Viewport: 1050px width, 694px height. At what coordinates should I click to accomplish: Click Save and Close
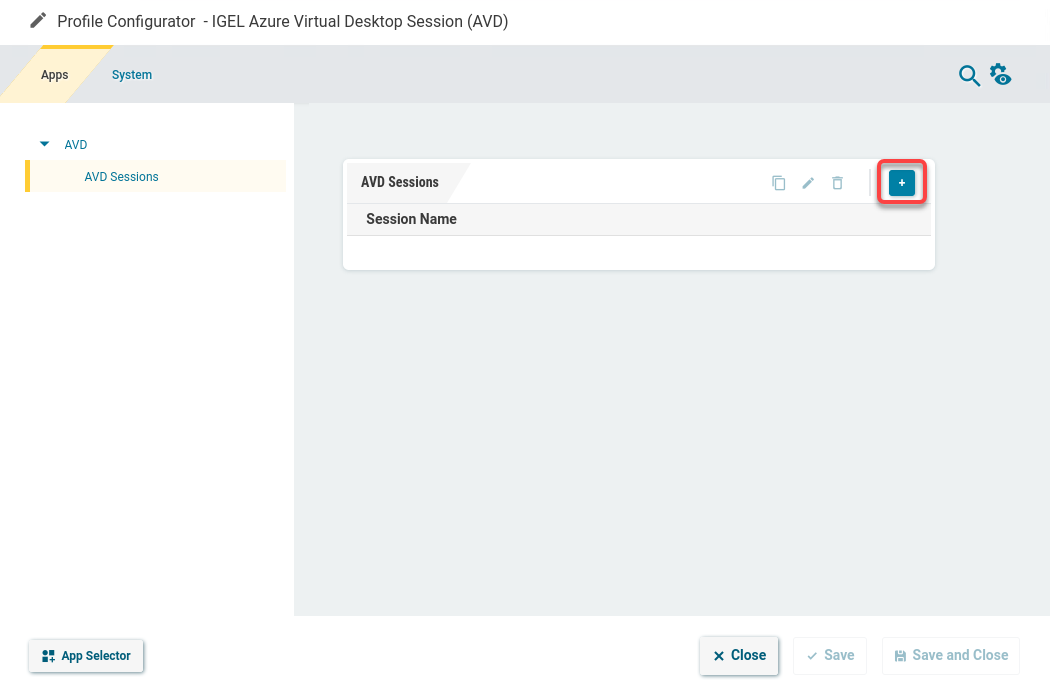pyautogui.click(x=950, y=655)
